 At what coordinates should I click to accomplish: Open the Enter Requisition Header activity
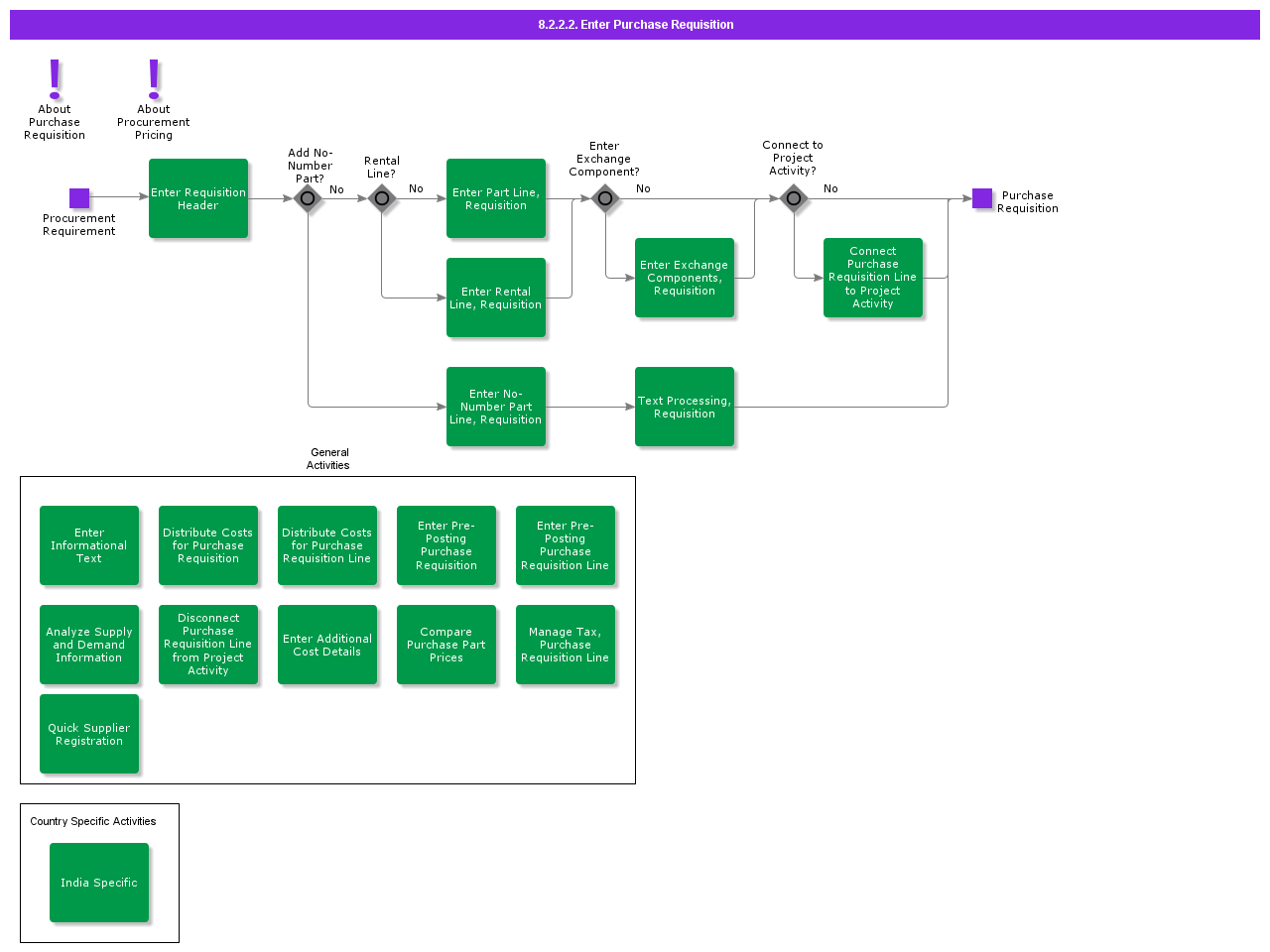click(198, 198)
